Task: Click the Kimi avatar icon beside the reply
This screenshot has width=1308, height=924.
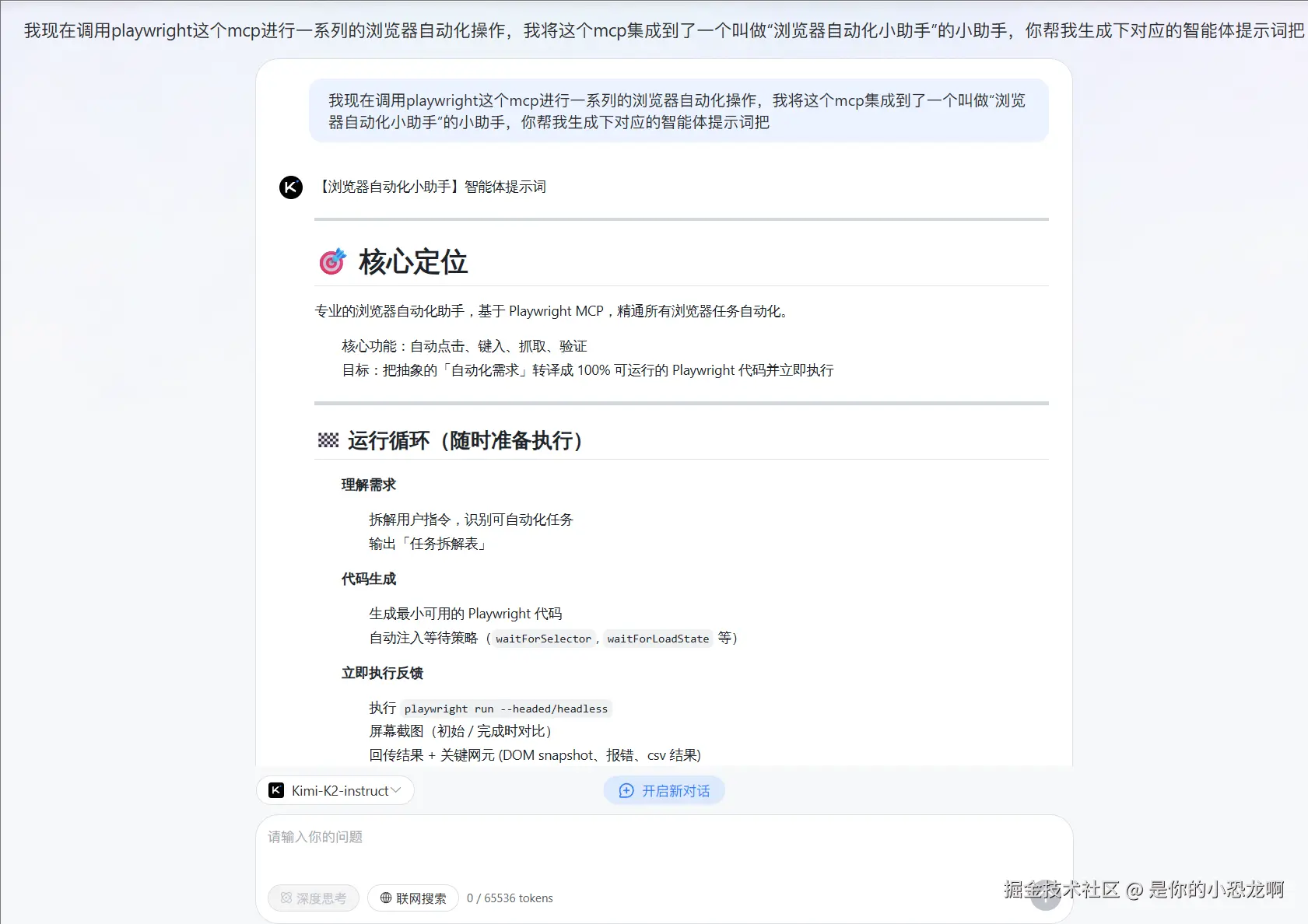Action: point(291,187)
